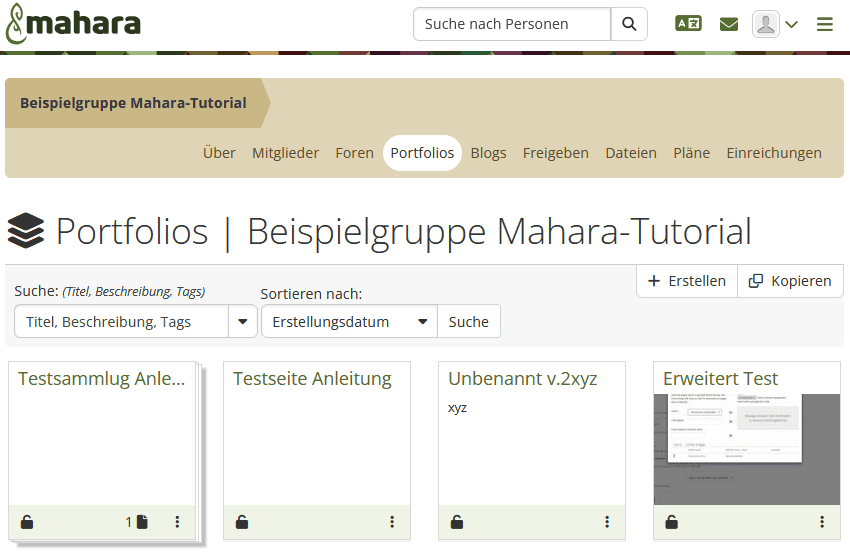Open more options on Testsammlug card
Screen dimensions: 850x553
(177, 522)
